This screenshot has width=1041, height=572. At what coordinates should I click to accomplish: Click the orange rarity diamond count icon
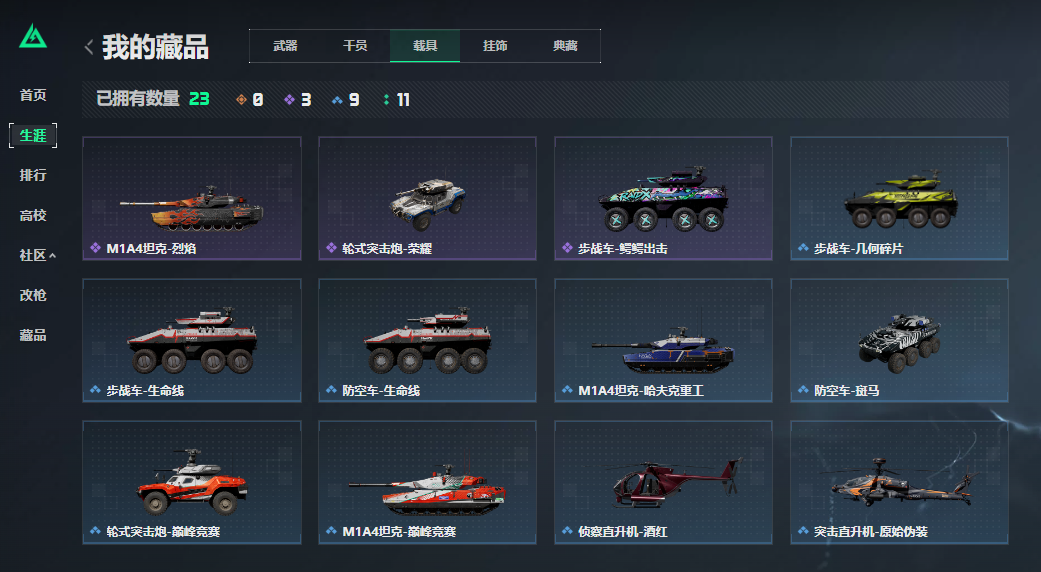[241, 100]
